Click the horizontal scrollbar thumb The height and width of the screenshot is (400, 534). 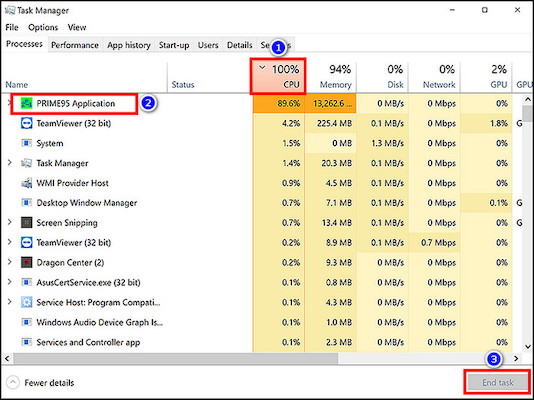[175, 358]
